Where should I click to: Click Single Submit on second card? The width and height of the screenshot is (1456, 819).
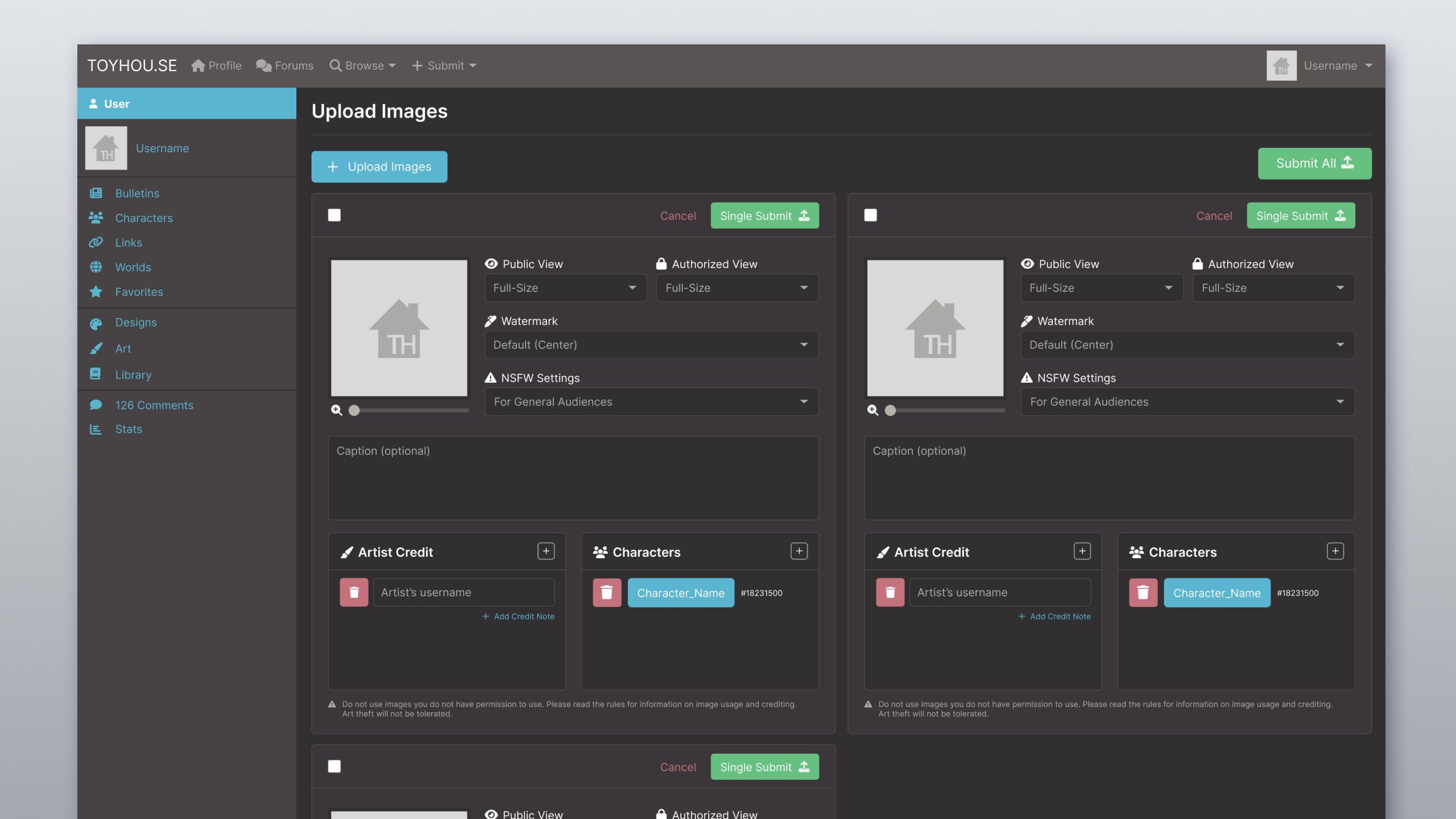coord(1301,216)
